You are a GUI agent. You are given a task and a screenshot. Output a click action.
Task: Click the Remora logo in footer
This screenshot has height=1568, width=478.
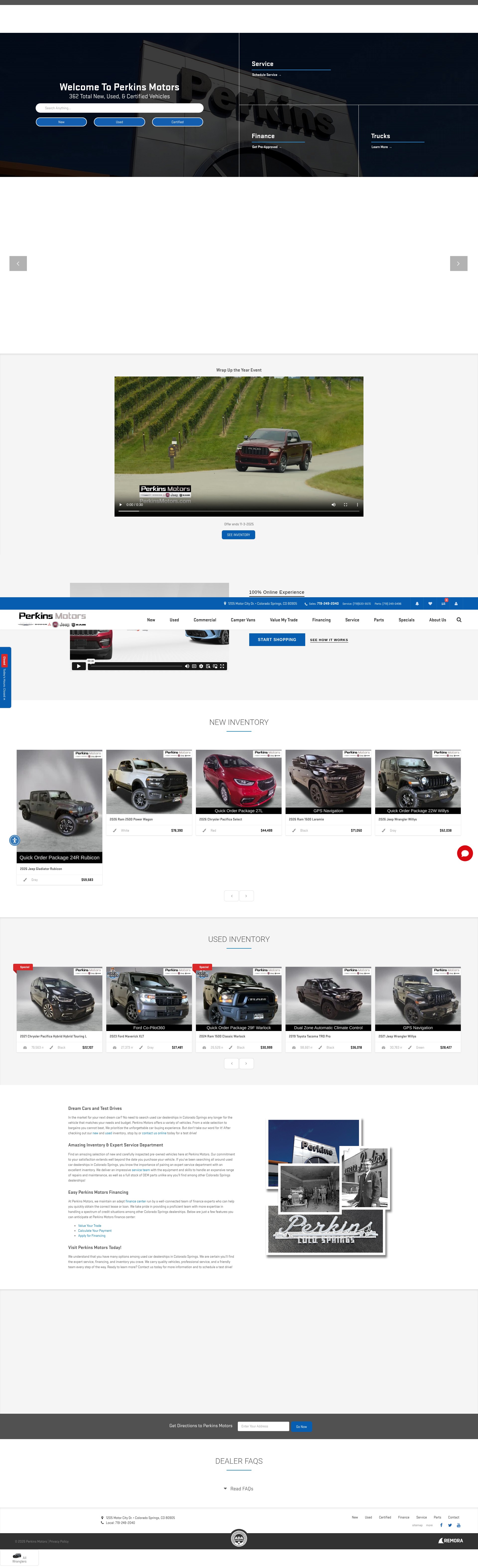tap(451, 1541)
